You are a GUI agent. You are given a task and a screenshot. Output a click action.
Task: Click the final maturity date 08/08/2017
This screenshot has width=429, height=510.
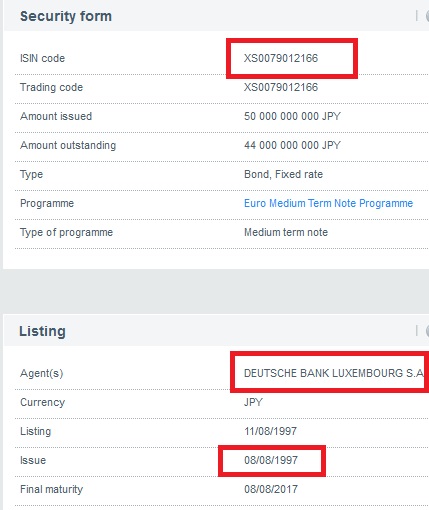pos(271,489)
